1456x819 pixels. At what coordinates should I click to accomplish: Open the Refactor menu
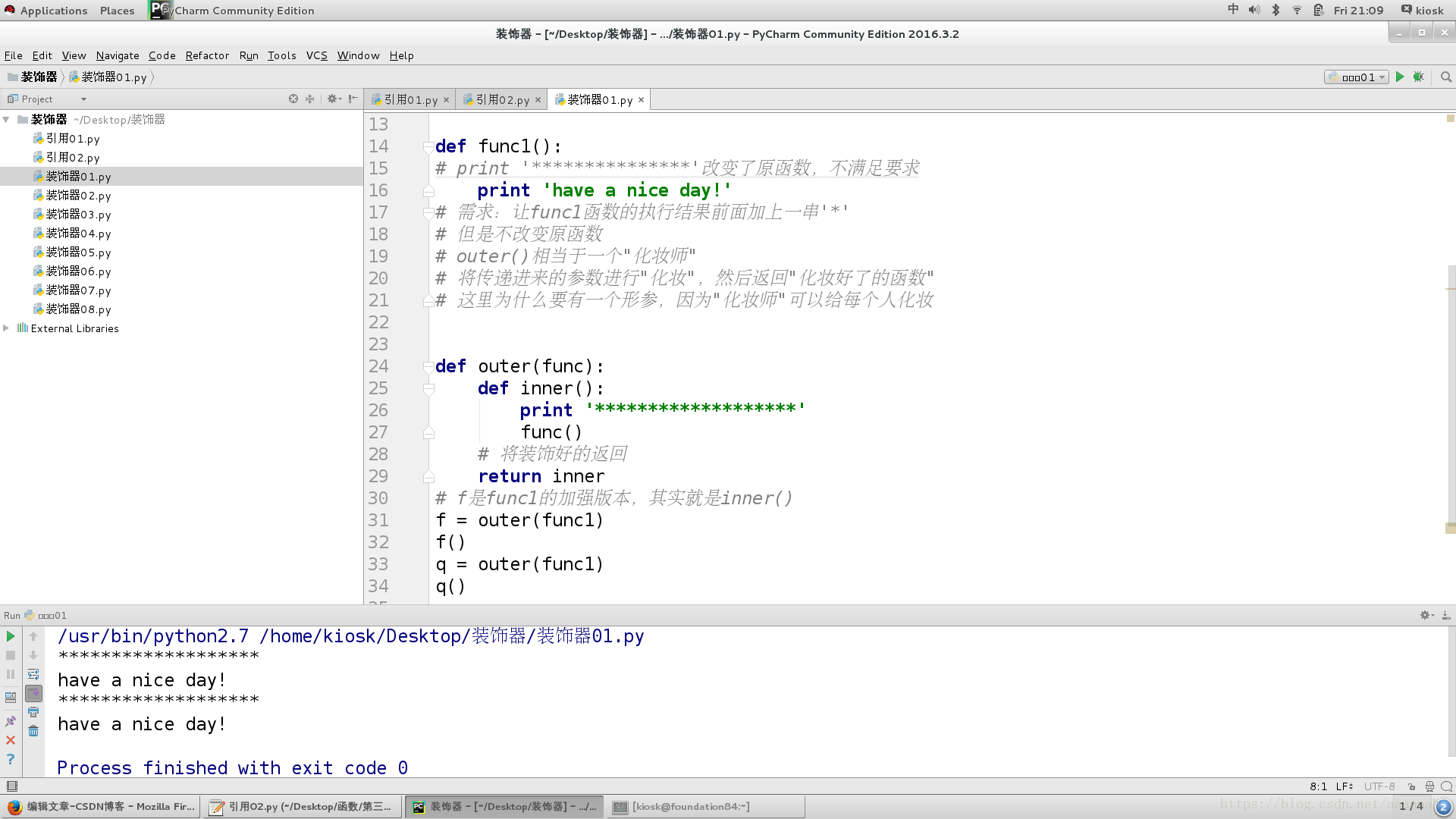206,55
